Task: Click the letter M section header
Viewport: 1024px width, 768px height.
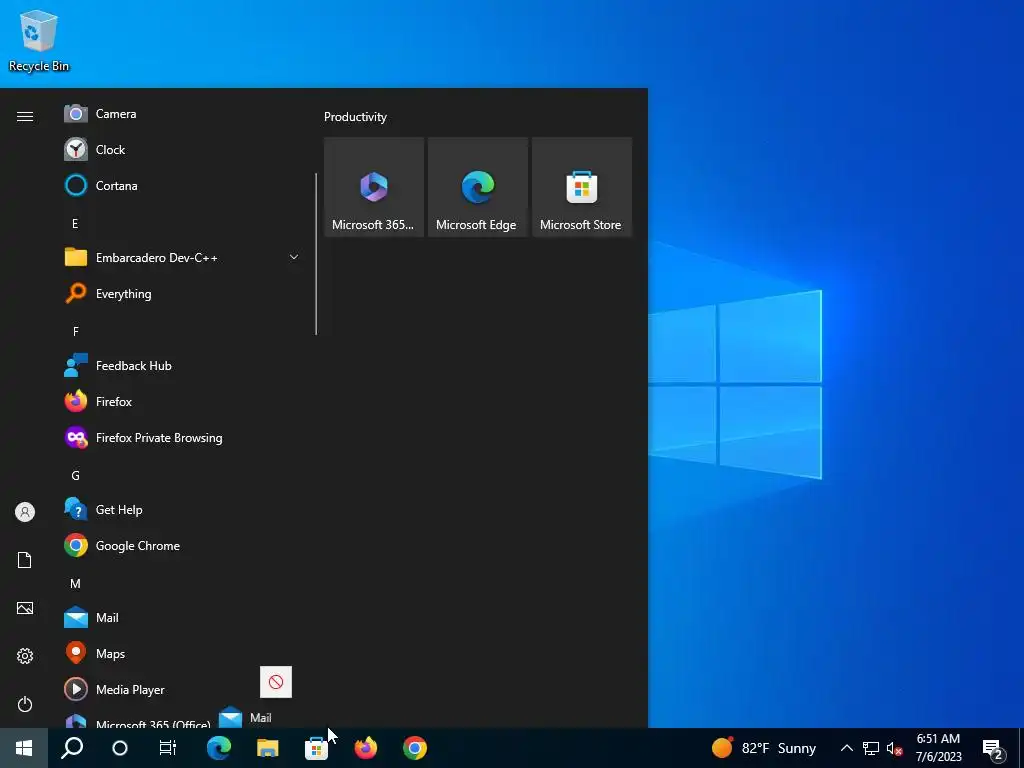Action: (75, 584)
